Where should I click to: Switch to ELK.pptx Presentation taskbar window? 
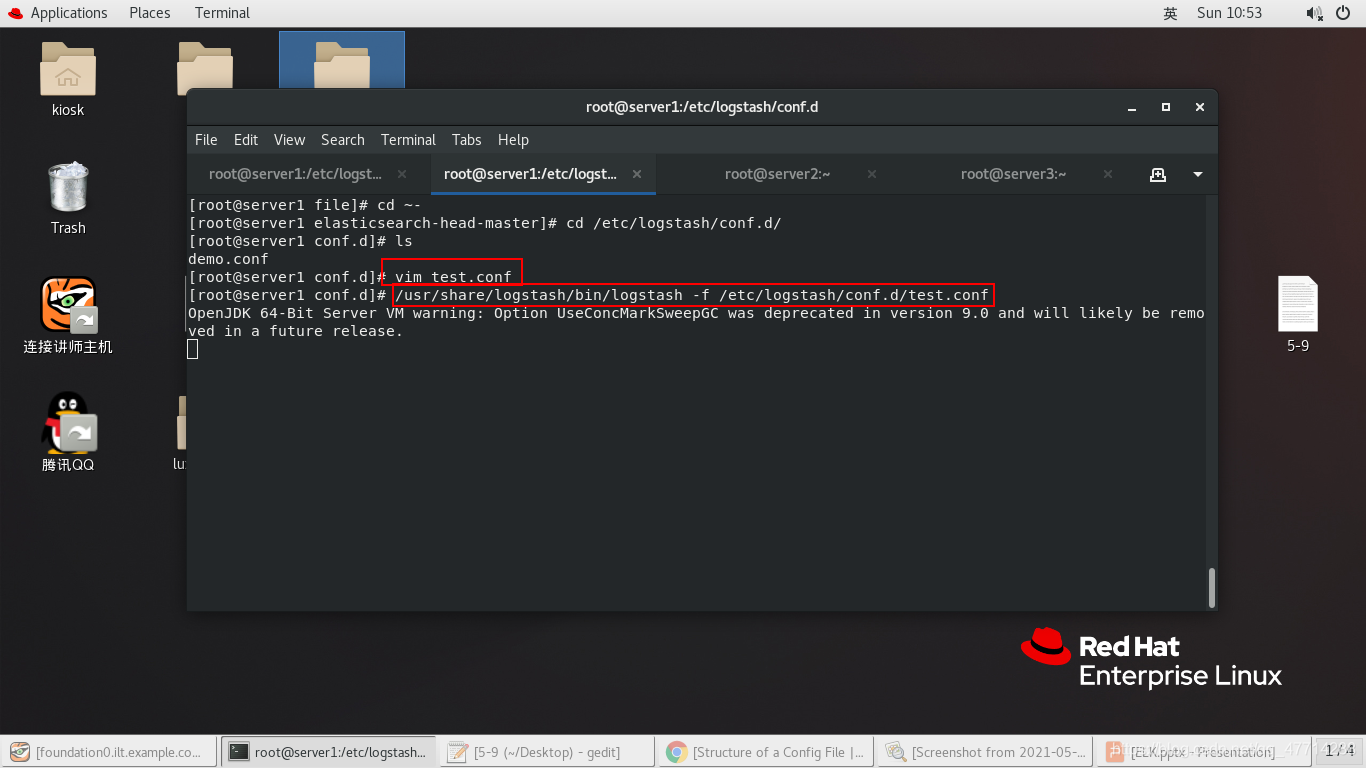coord(1203,752)
